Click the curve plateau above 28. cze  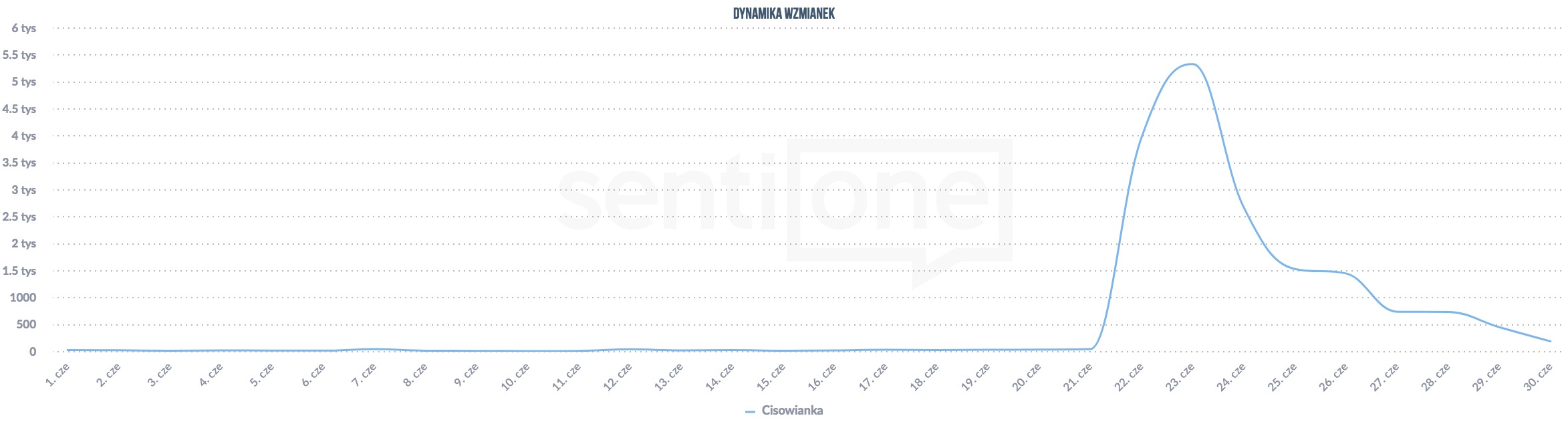coord(1437,312)
